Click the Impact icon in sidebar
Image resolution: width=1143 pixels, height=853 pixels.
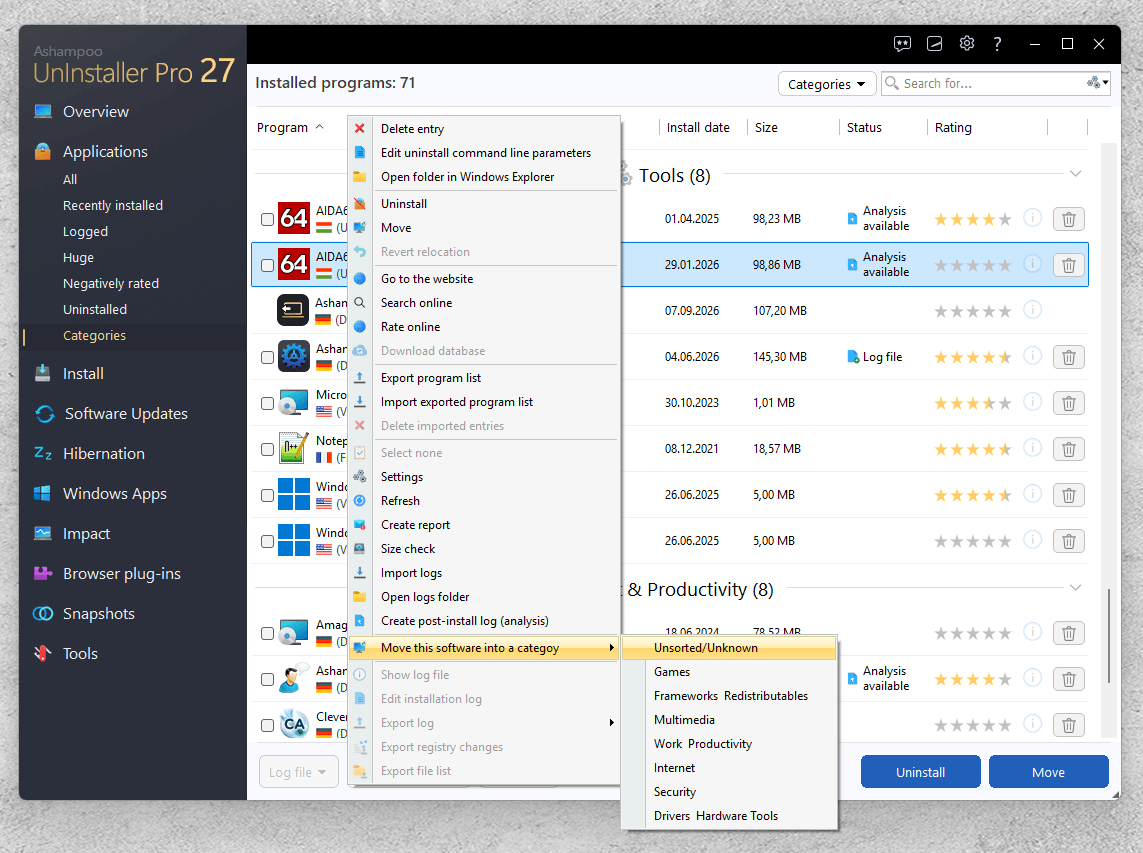[x=43, y=533]
